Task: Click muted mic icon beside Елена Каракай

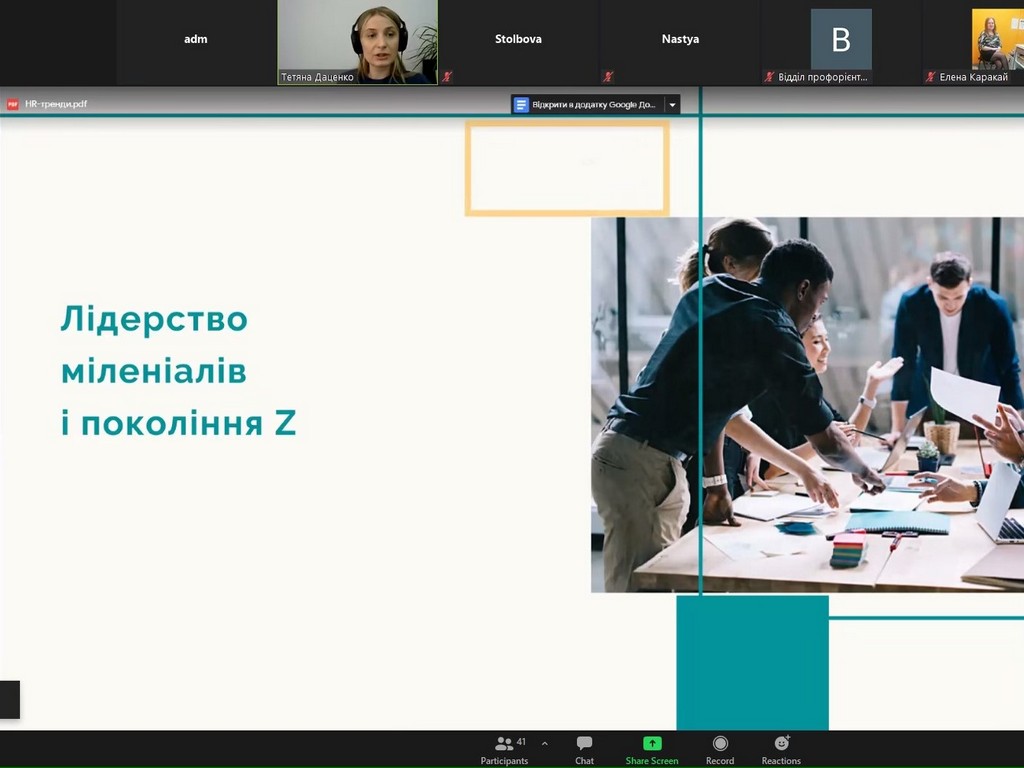Action: pyautogui.click(x=931, y=77)
